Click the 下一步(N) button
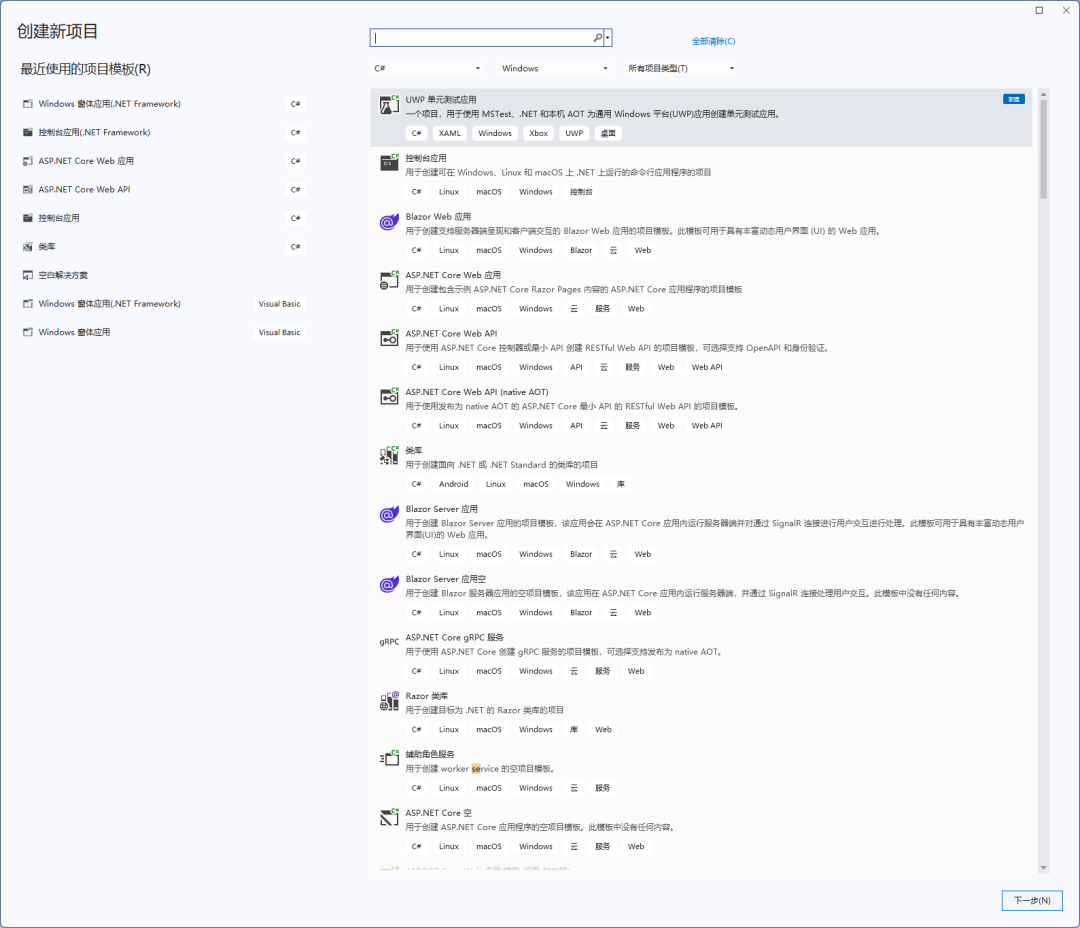The image size is (1080, 928). click(1032, 900)
